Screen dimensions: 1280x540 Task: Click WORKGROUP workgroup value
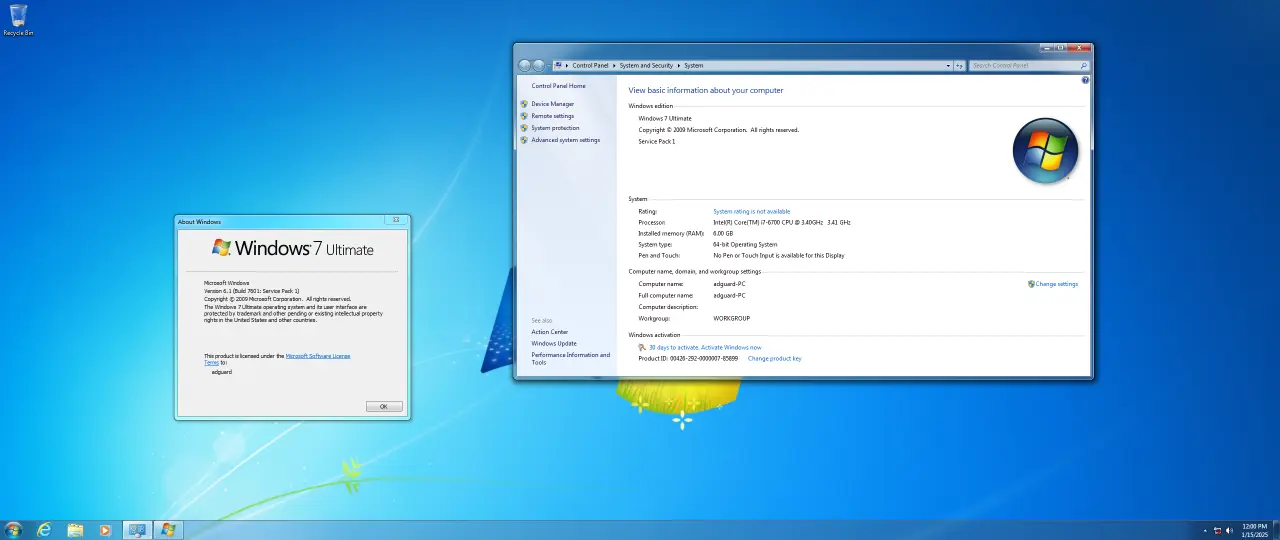click(731, 318)
